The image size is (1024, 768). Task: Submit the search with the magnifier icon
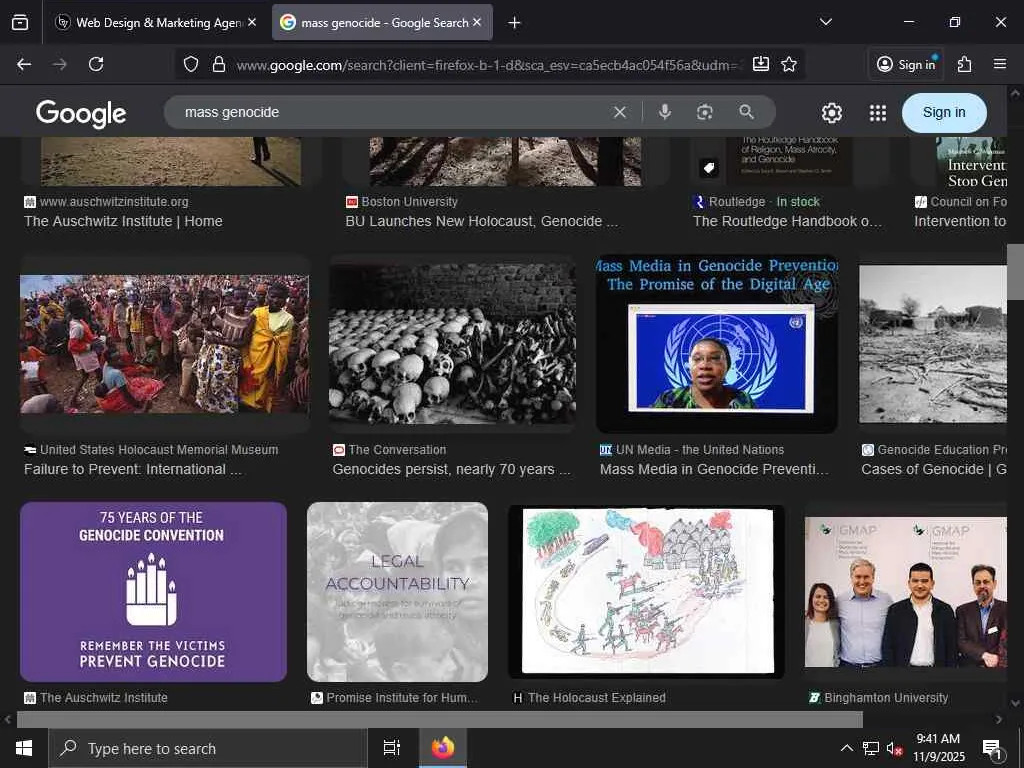point(746,112)
